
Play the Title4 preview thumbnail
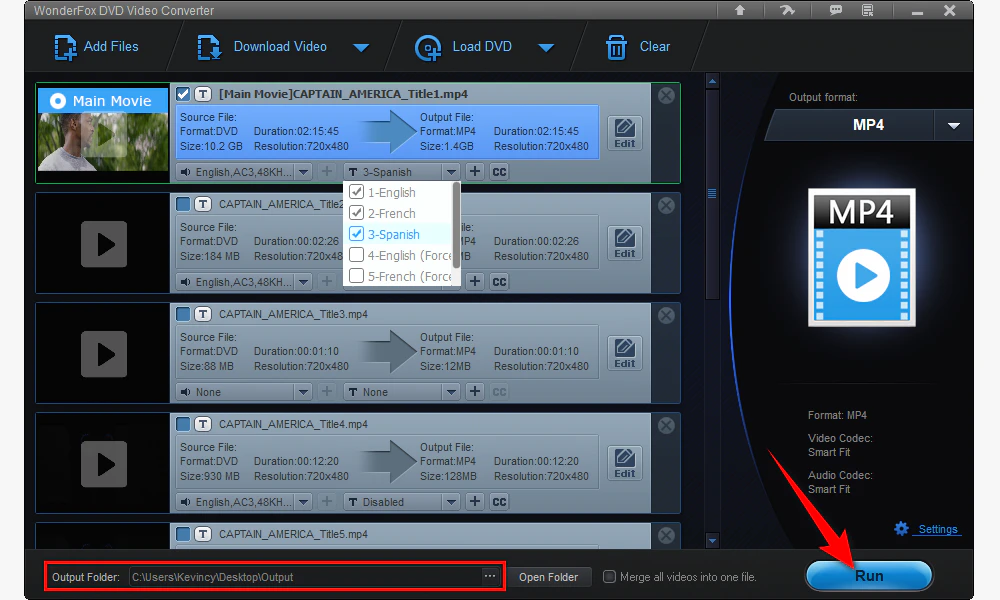(x=104, y=464)
